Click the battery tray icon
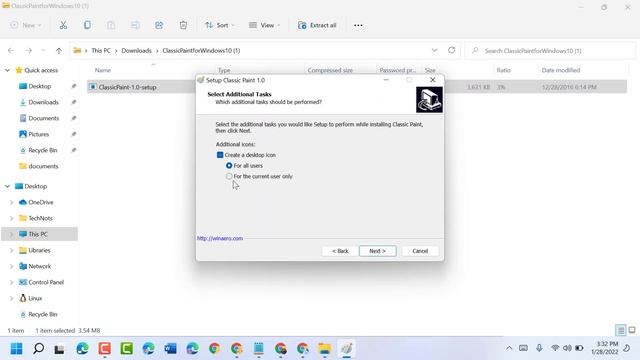 click(x=579, y=348)
